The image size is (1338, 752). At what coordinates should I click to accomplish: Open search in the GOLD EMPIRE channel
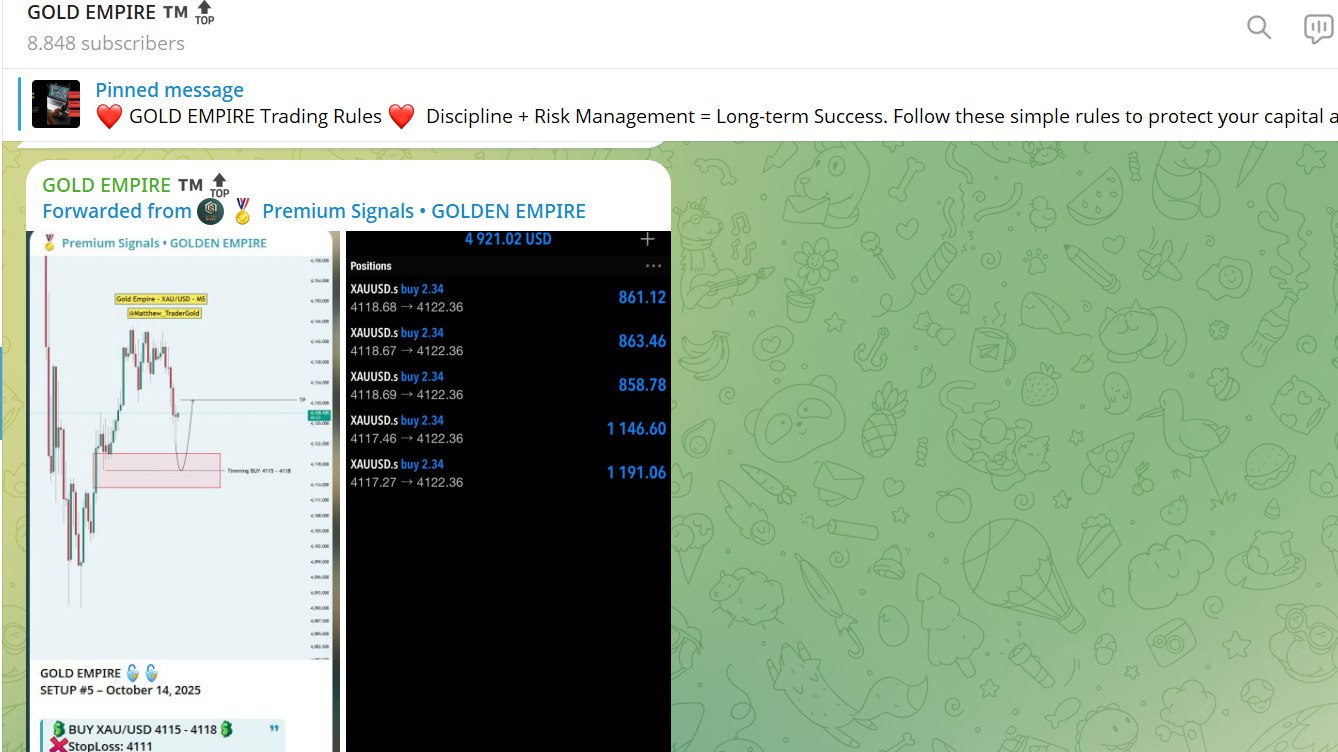coord(1259,28)
